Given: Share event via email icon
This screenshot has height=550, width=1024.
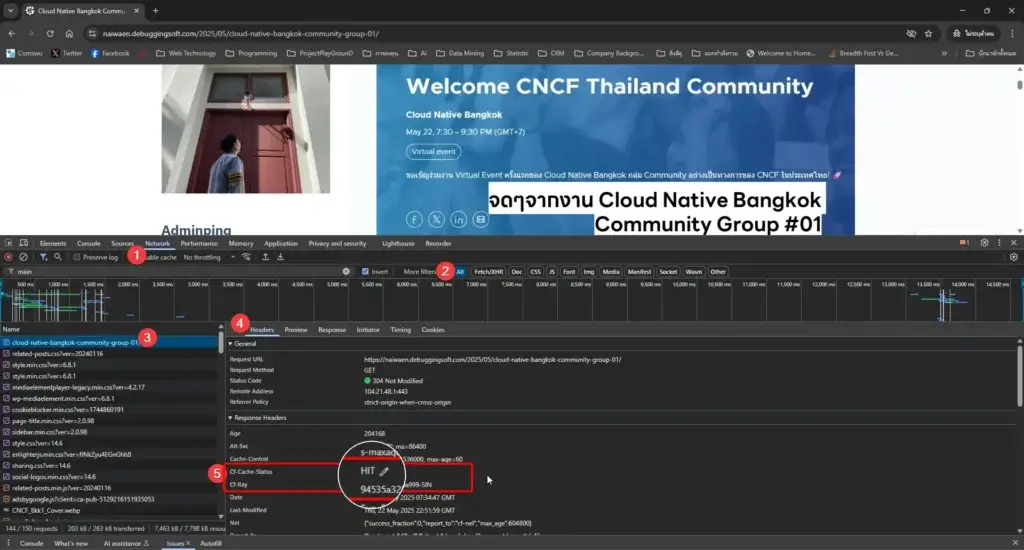Looking at the screenshot, I should 481,219.
